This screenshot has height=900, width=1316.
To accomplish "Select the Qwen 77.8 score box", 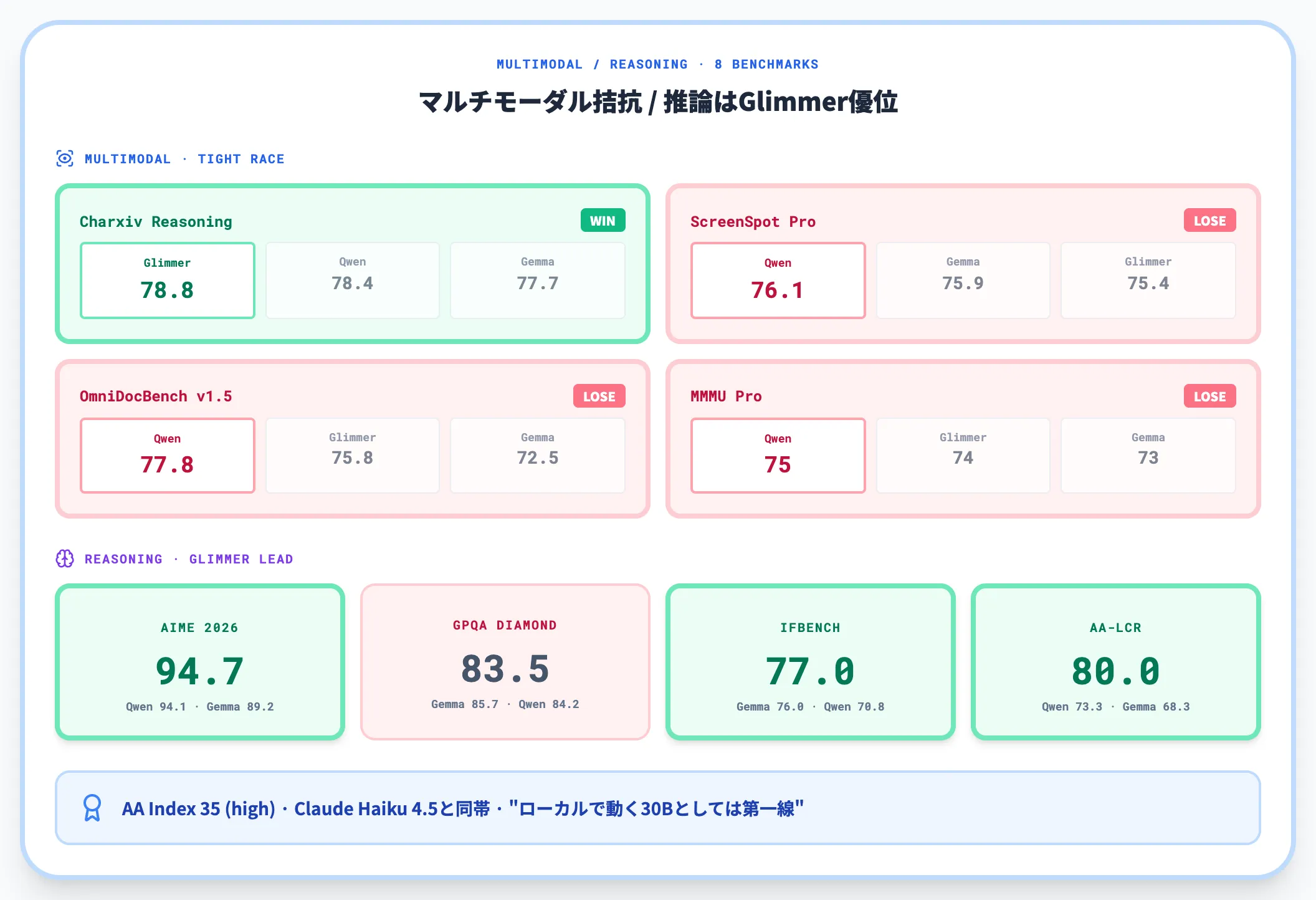I will click(x=167, y=456).
